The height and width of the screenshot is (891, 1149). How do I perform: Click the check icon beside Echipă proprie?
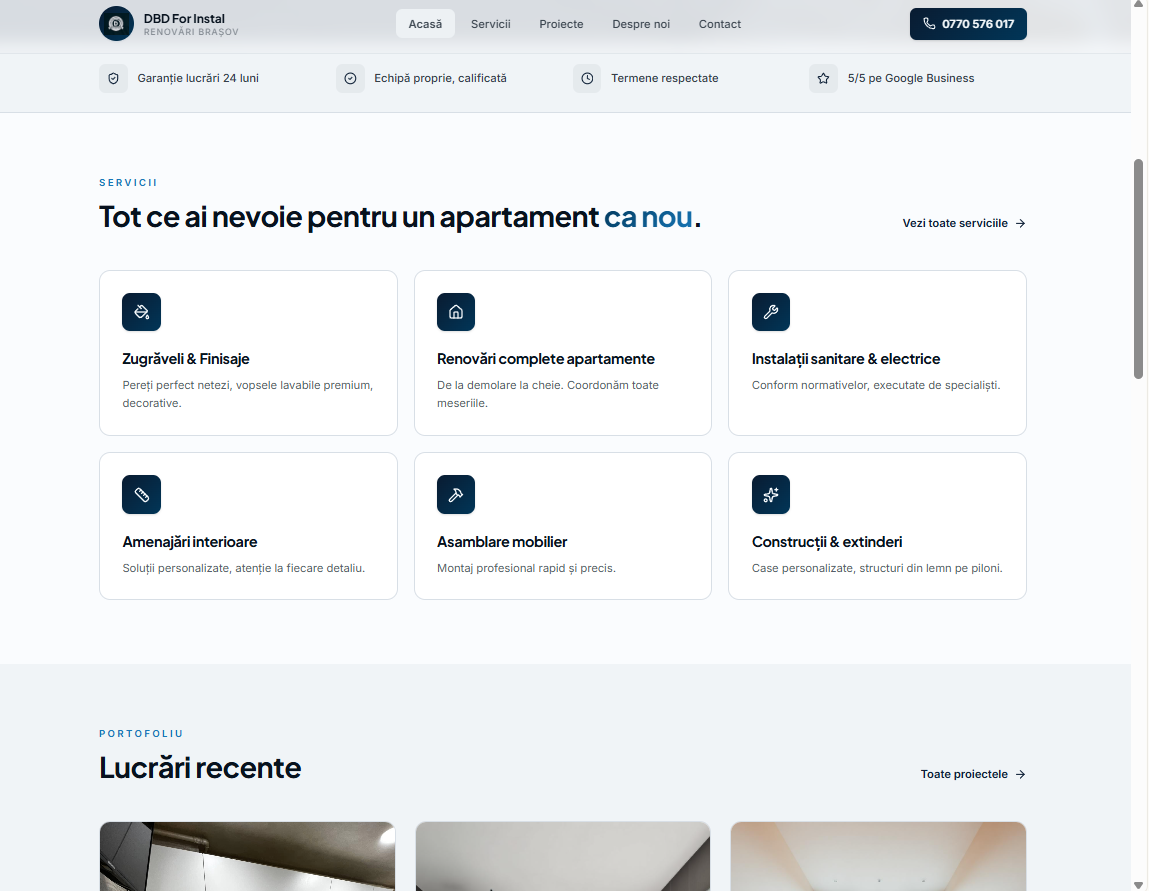click(350, 77)
